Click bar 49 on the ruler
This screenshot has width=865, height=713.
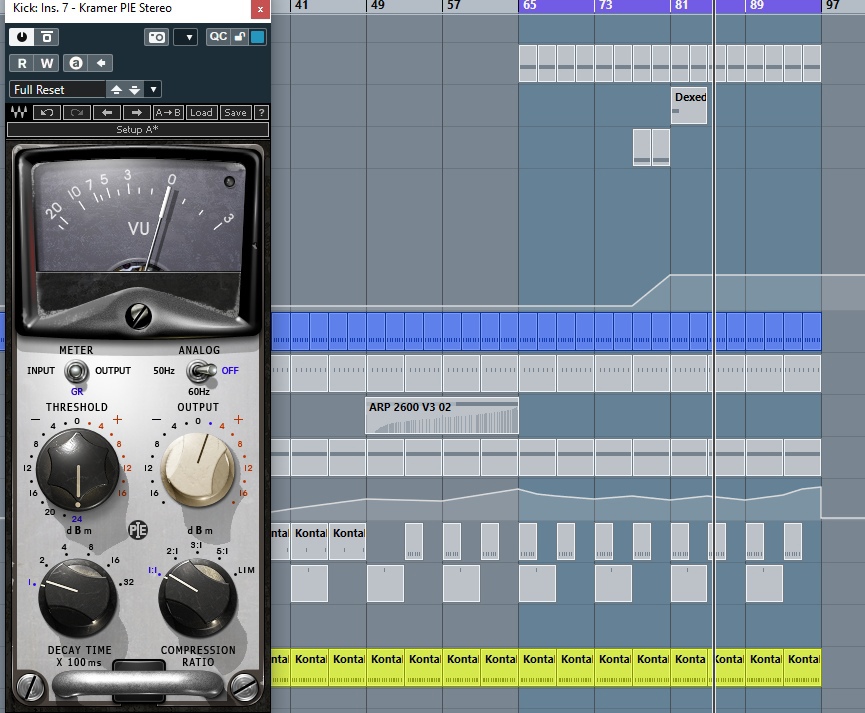point(378,6)
